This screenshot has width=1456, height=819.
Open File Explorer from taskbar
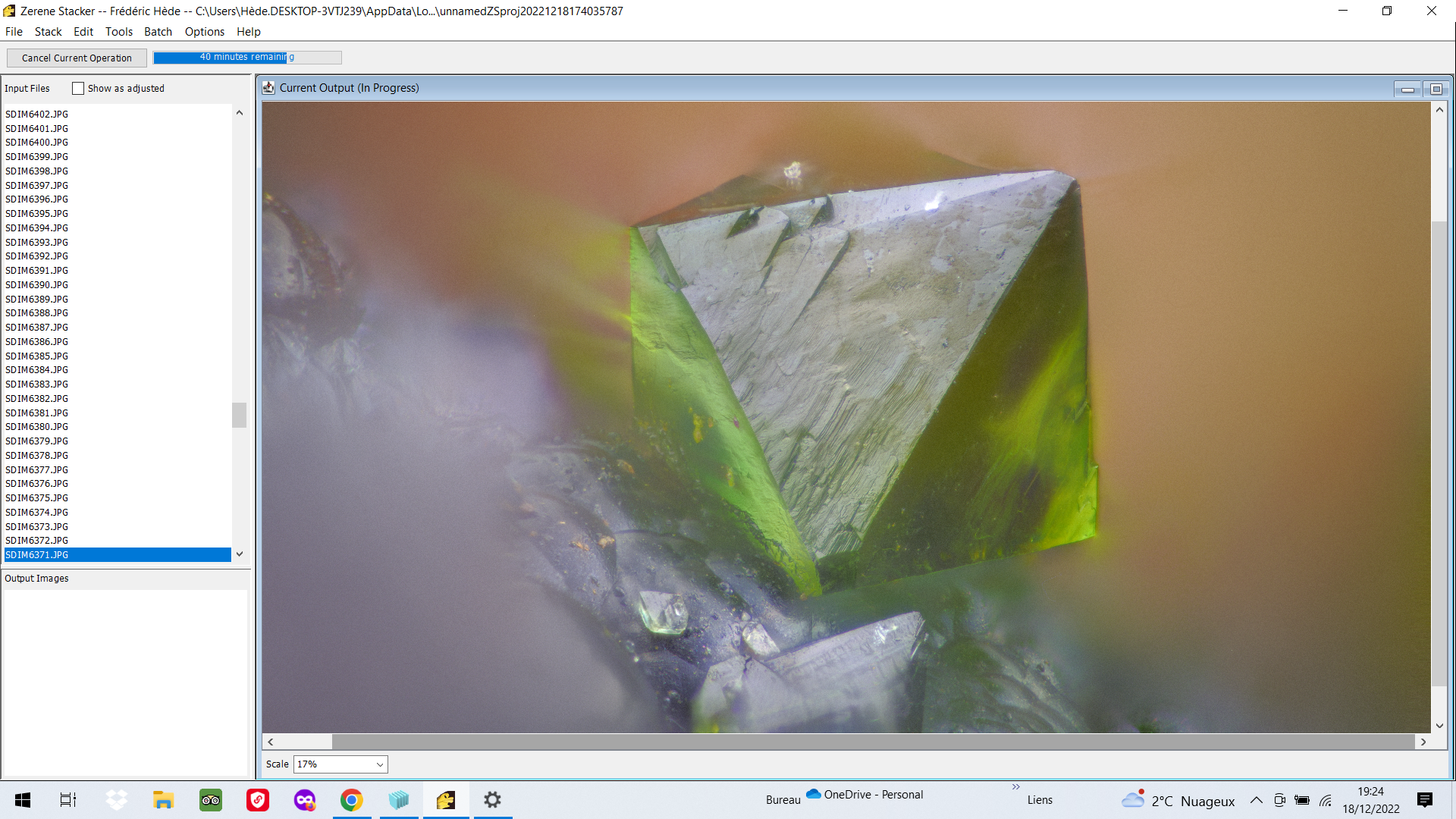pos(163,800)
